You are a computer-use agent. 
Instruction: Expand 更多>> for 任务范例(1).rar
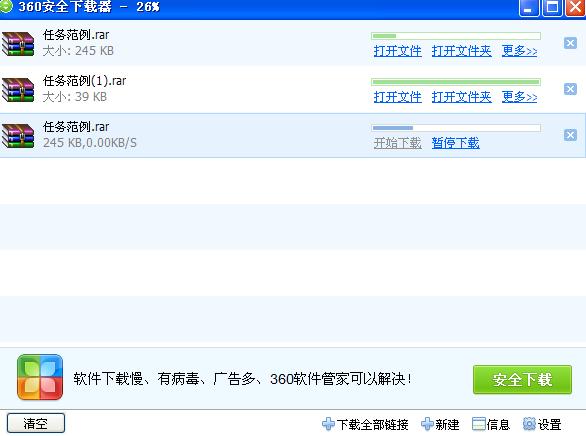pyautogui.click(x=519, y=97)
